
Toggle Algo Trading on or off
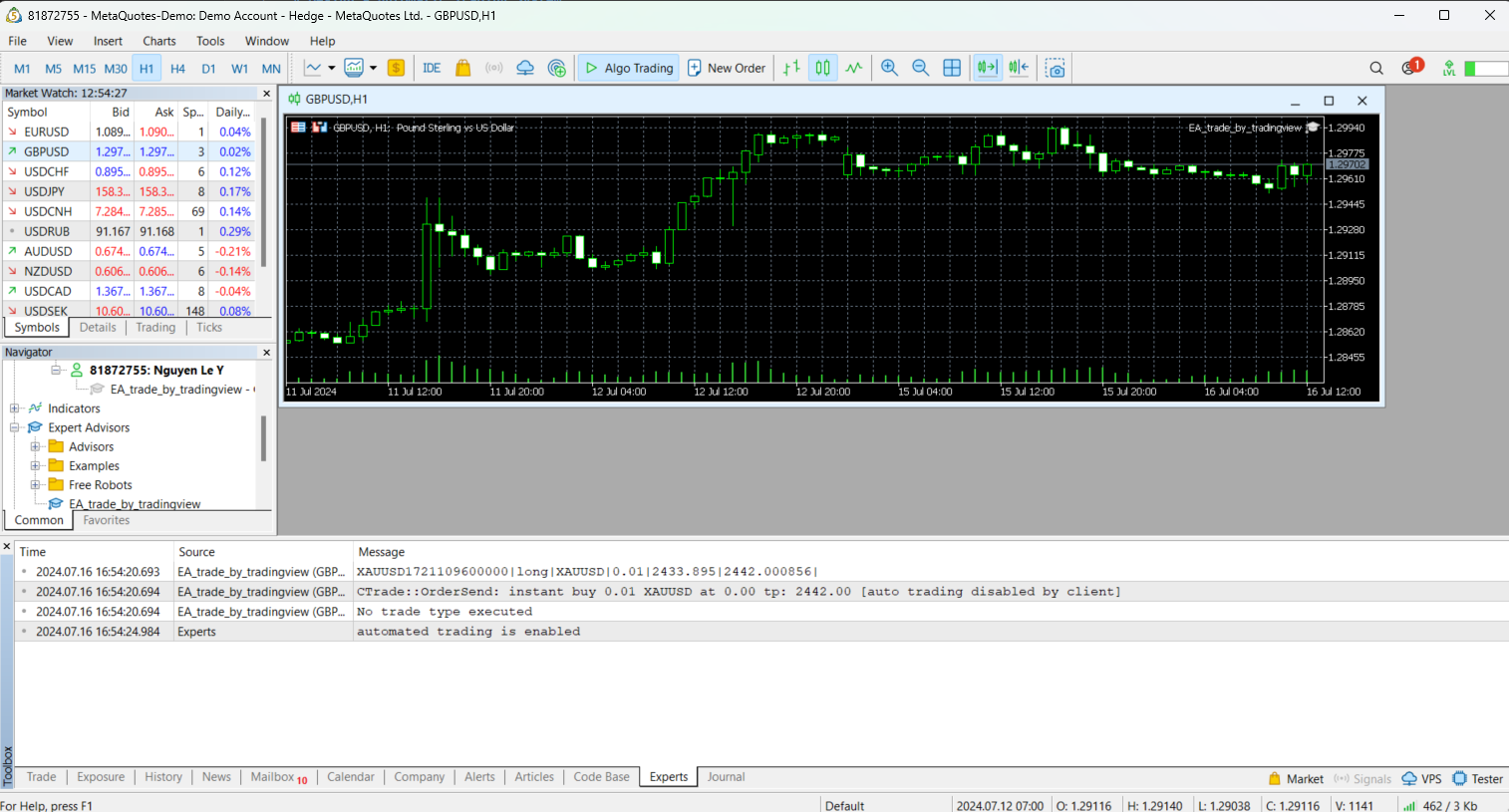pyautogui.click(x=629, y=68)
